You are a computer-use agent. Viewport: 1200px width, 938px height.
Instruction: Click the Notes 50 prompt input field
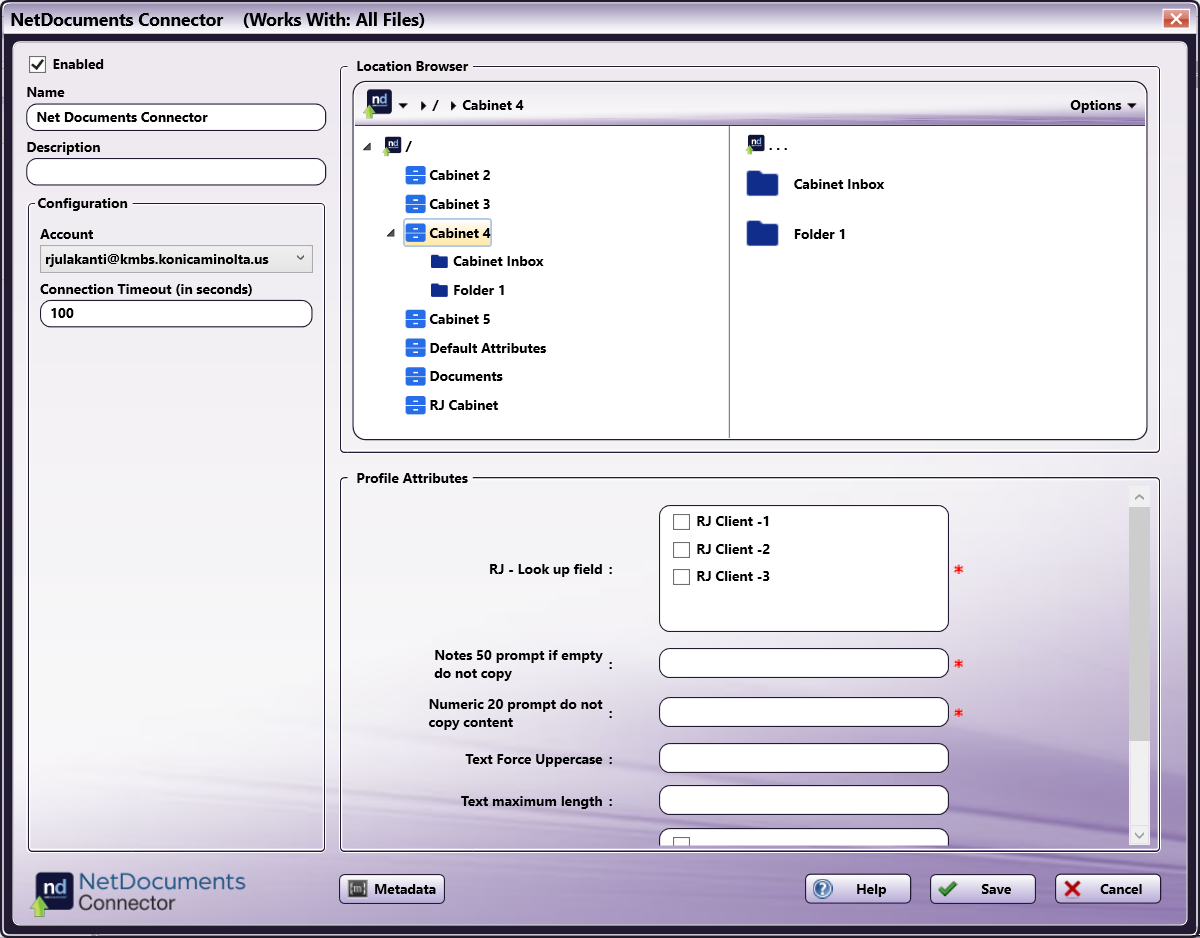[x=804, y=663]
